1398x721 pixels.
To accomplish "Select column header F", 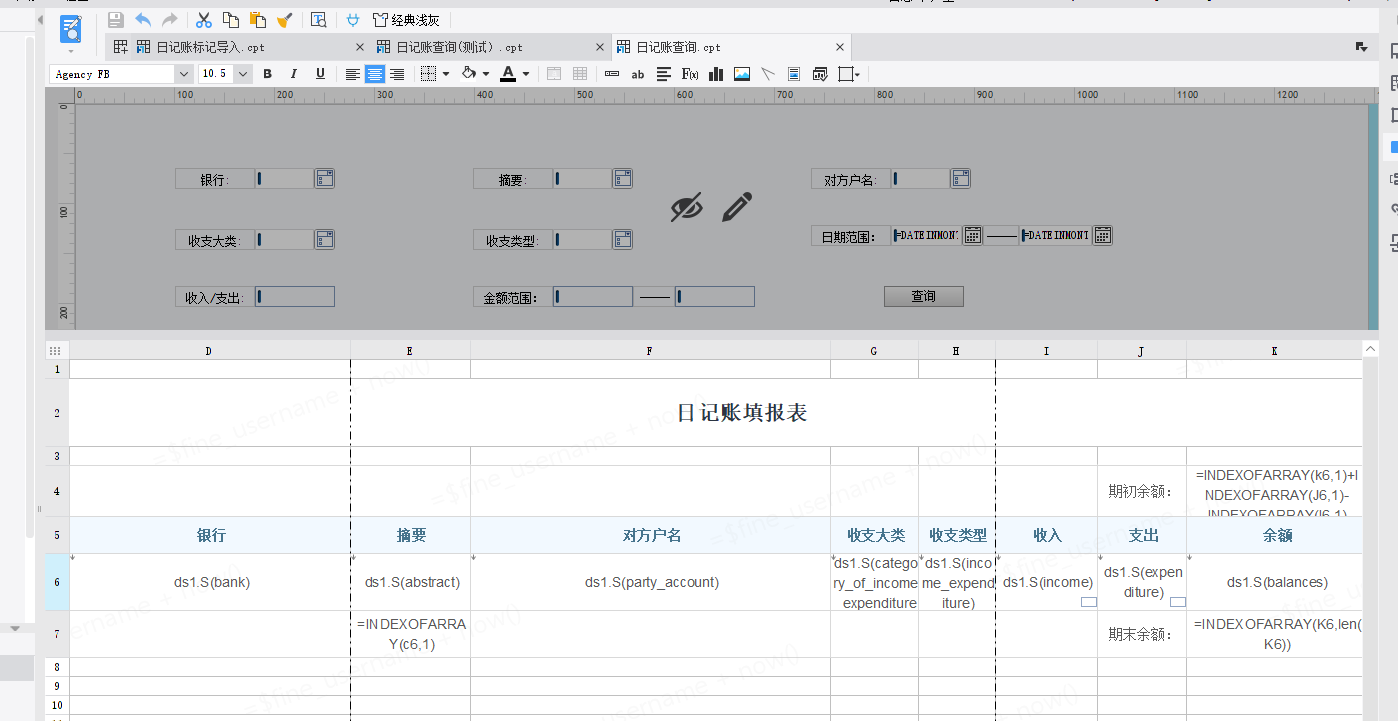I will click(650, 351).
